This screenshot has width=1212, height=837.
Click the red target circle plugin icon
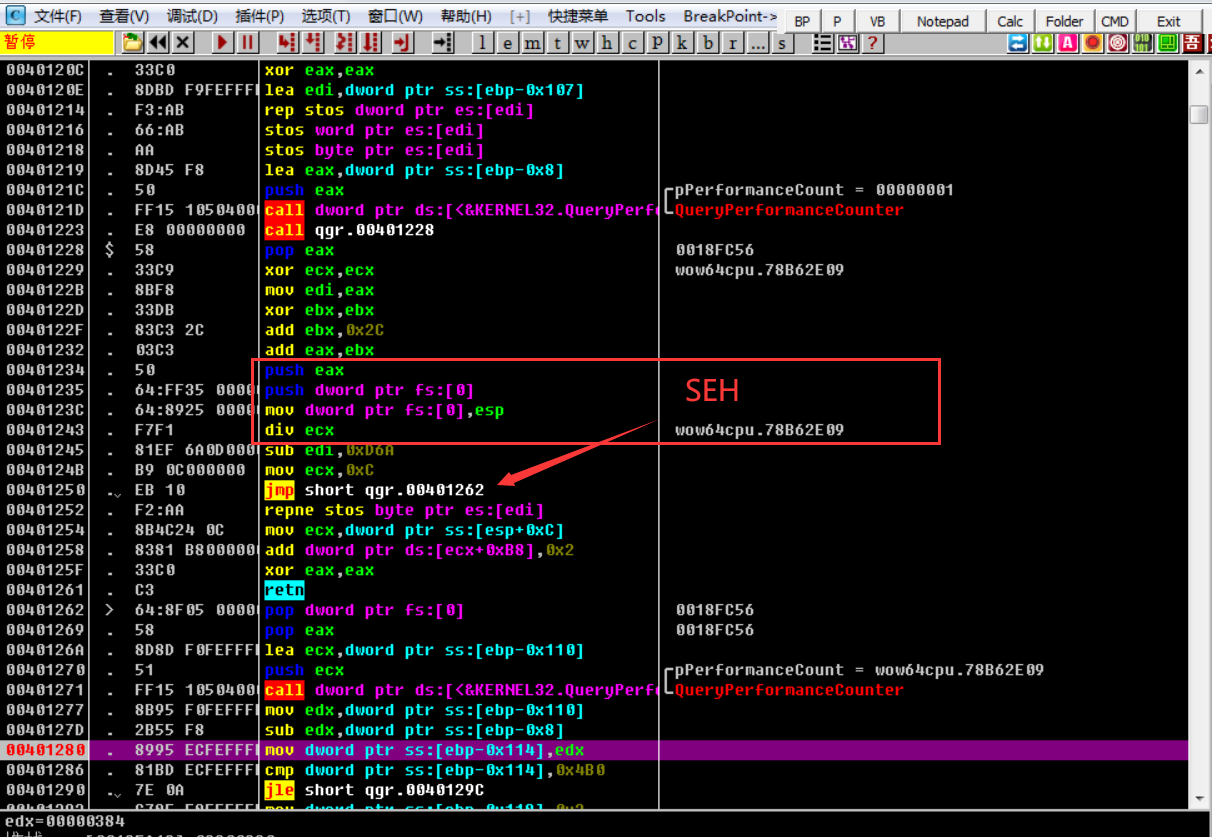[x=1117, y=42]
